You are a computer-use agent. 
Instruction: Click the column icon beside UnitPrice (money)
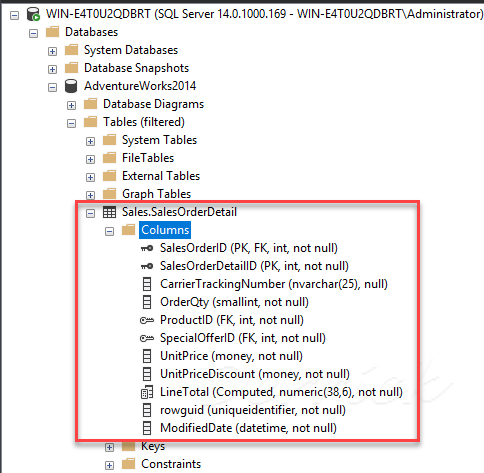[147, 356]
